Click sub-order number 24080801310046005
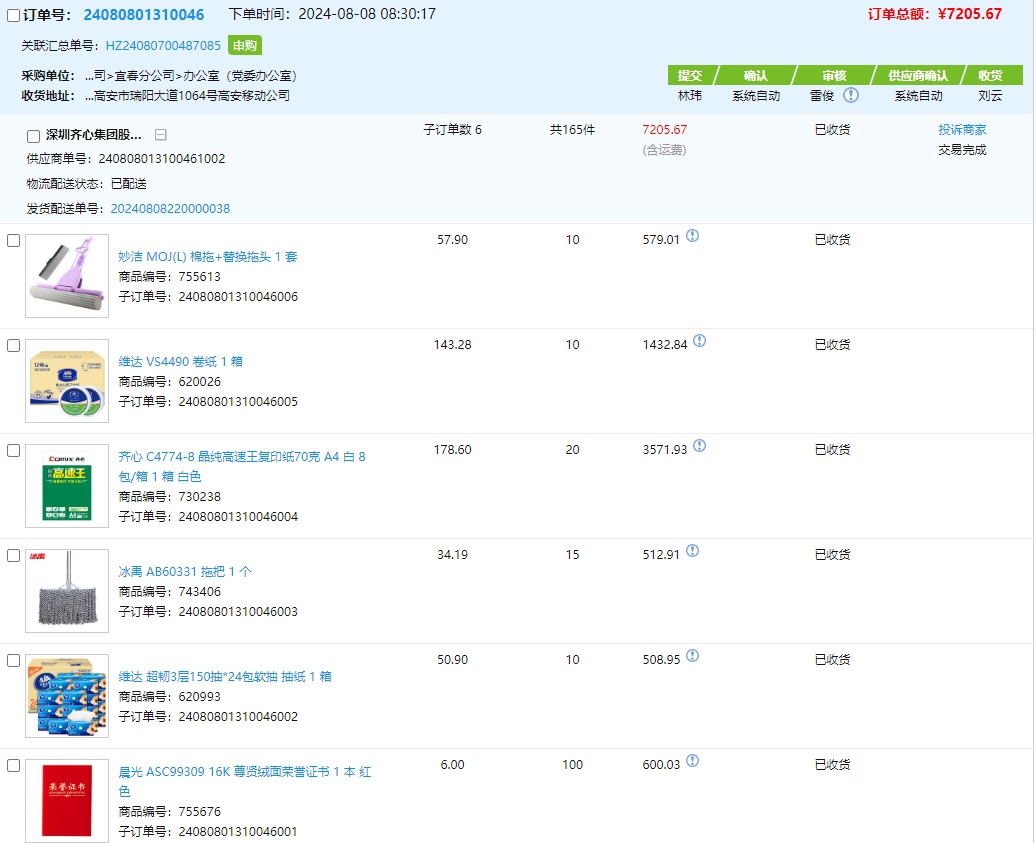This screenshot has height=843, width=1035. point(238,401)
